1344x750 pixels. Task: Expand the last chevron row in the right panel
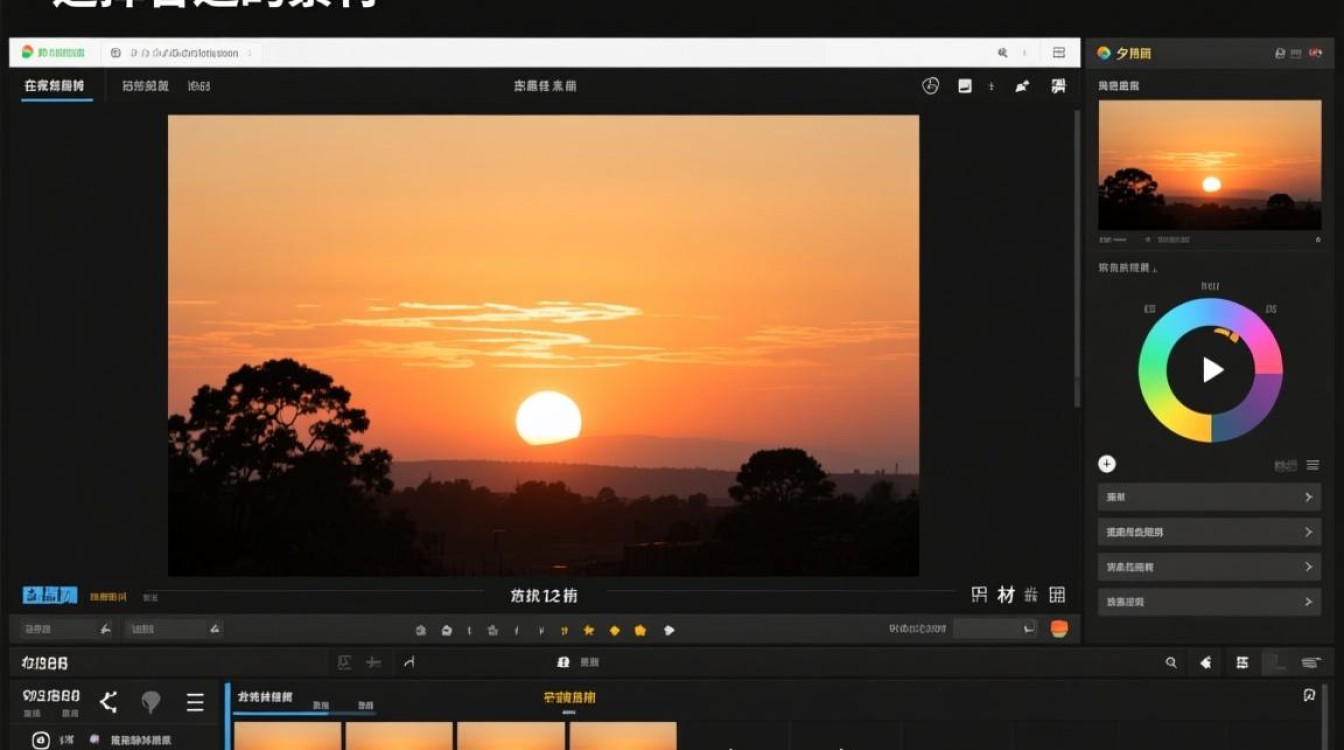(1209, 602)
